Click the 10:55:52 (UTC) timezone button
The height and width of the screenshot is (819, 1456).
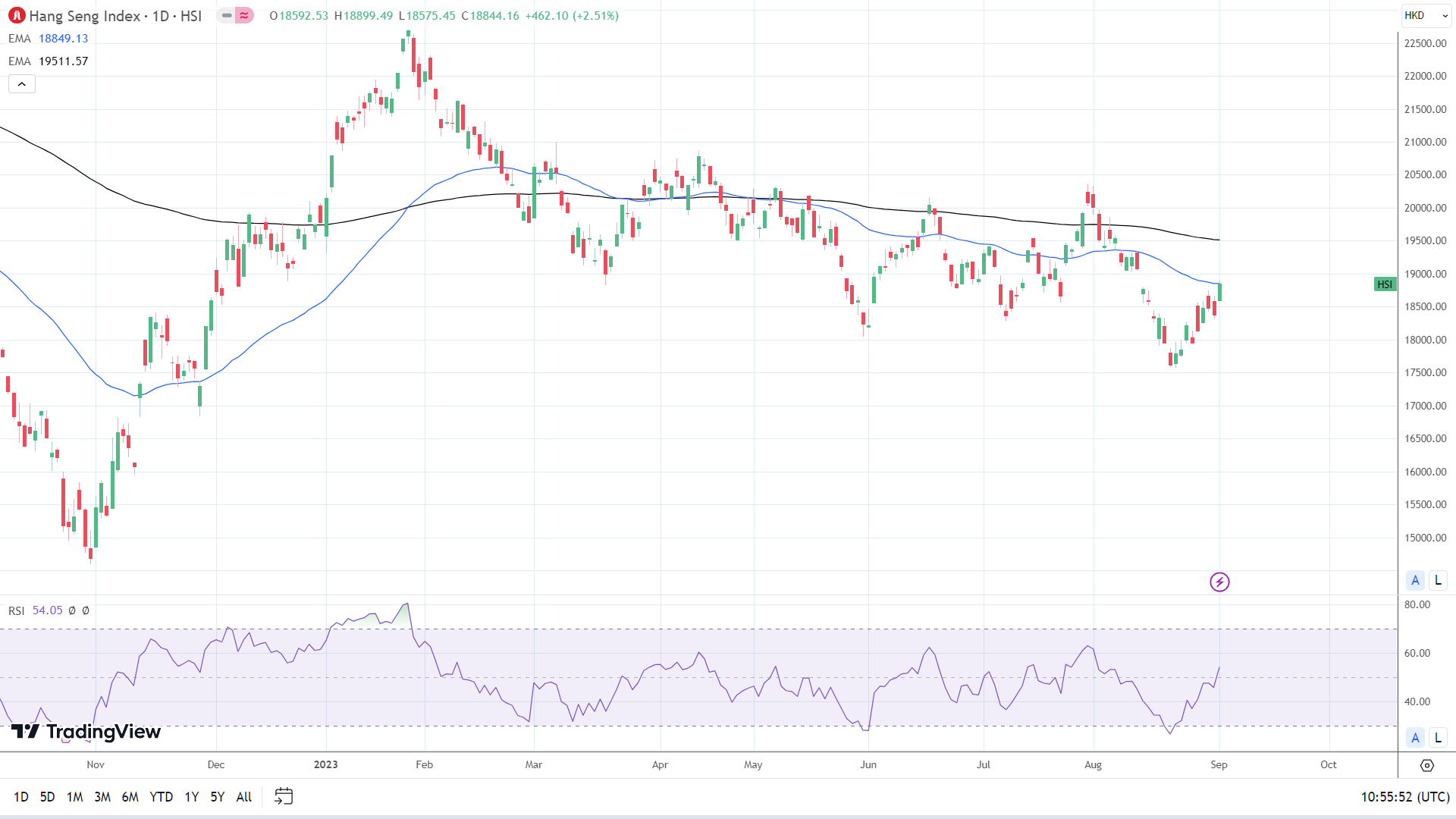pyautogui.click(x=1405, y=797)
